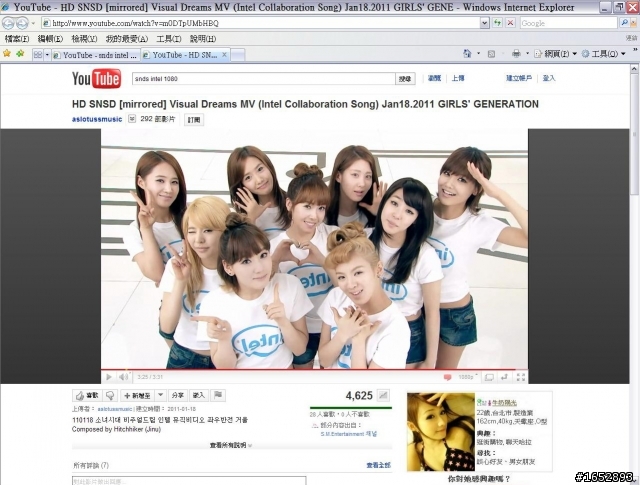Viewport: 640px width, 485px height.
Task: Open the 說明(H) Help menu
Action: (x=203, y=39)
